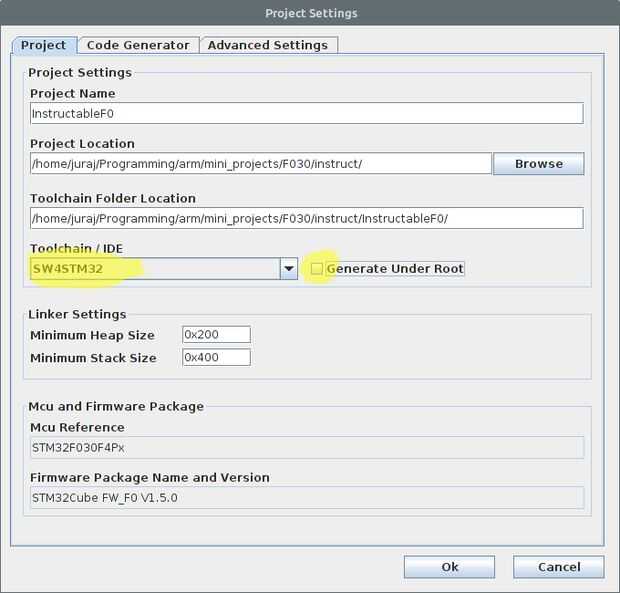Click the Linker Settings group heading

point(77,314)
